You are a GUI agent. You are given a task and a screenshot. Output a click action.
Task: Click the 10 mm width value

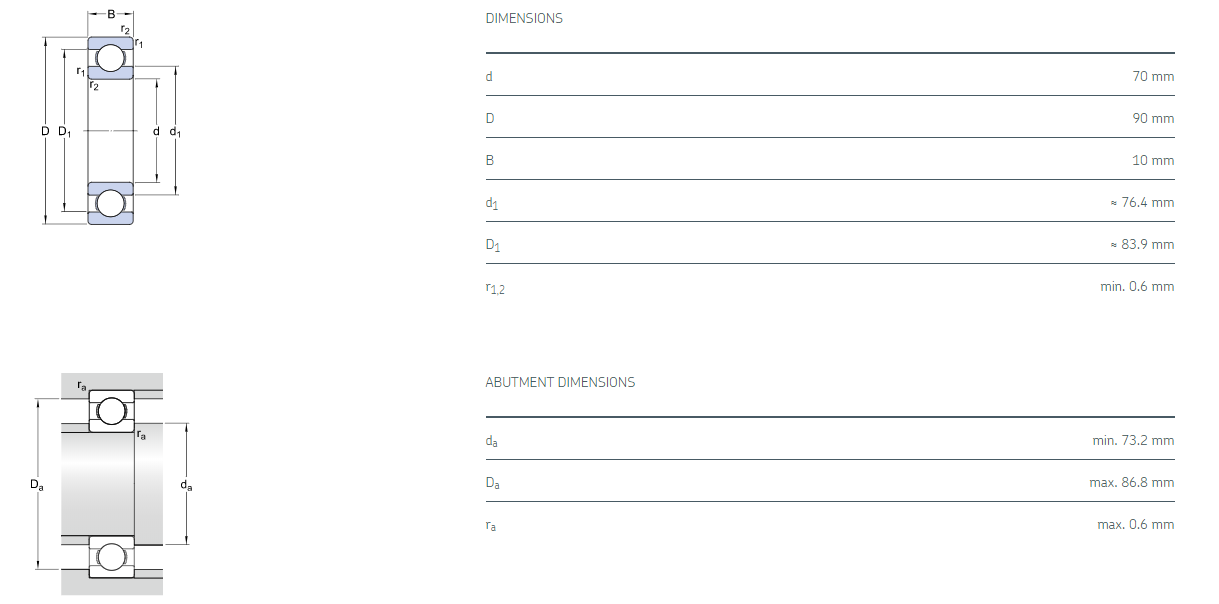pyautogui.click(x=1153, y=160)
